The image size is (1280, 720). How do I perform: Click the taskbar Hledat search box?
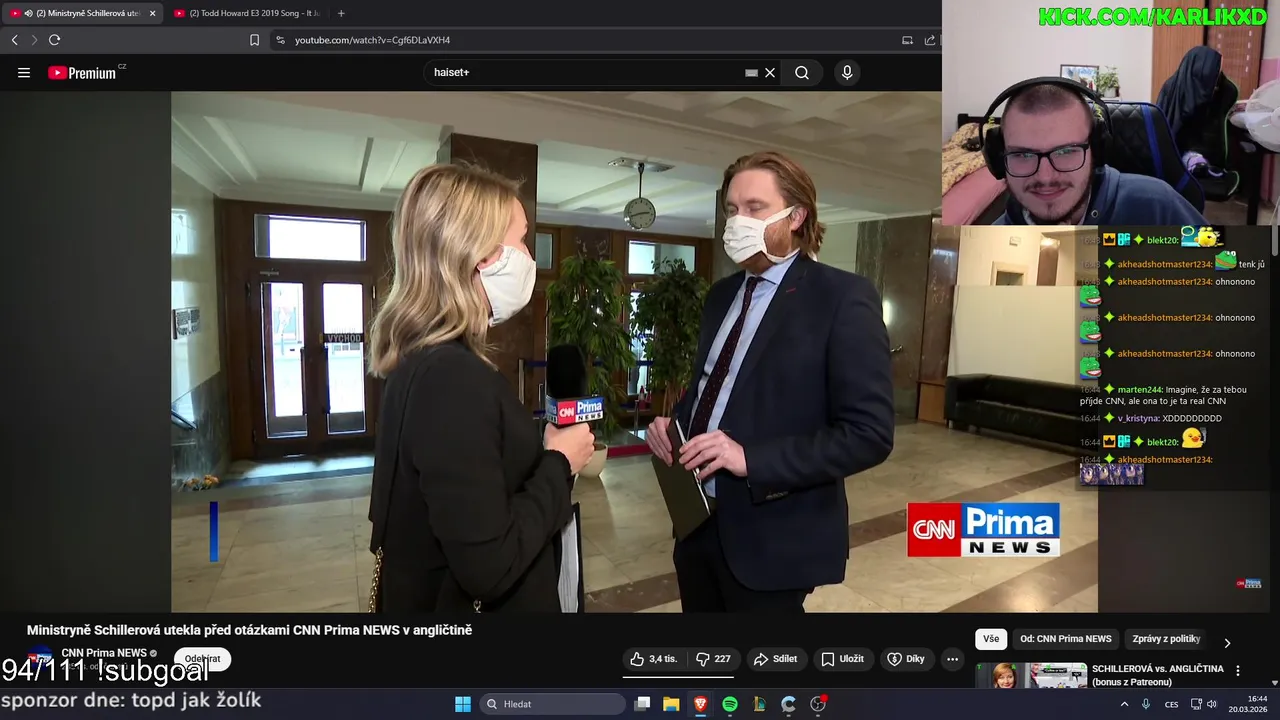(x=553, y=704)
